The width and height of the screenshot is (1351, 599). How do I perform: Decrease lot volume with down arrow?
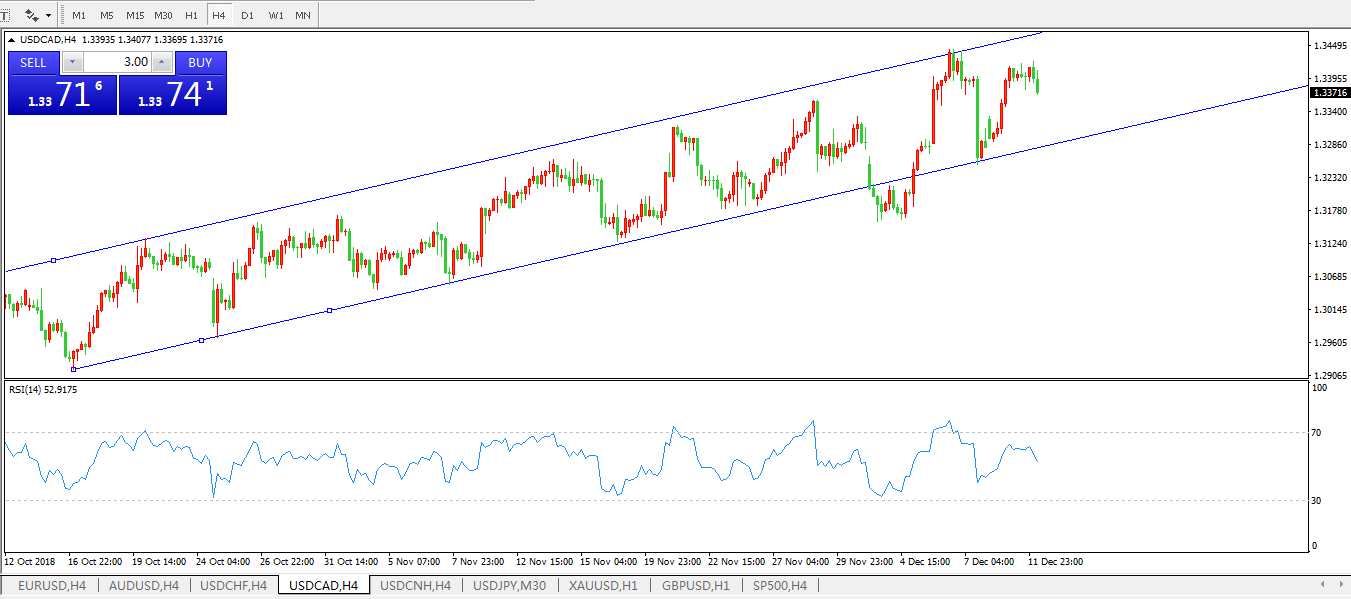click(72, 62)
